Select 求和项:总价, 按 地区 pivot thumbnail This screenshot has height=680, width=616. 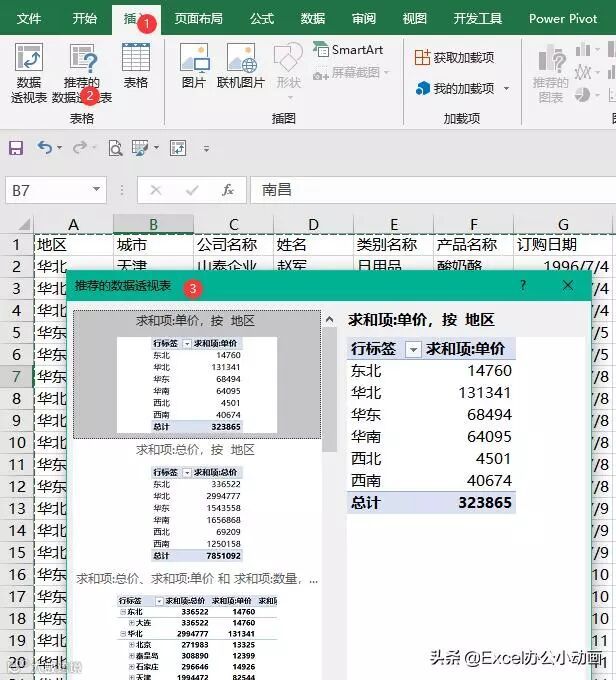click(197, 503)
